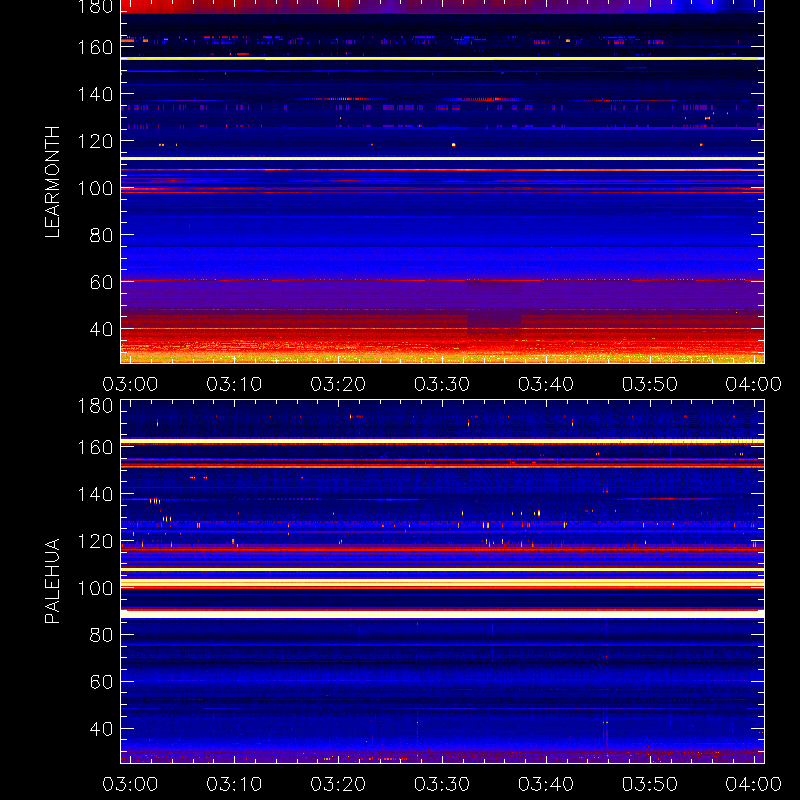Click 03:30 time label under Palehua plot
The width and height of the screenshot is (800, 800).
click(442, 784)
